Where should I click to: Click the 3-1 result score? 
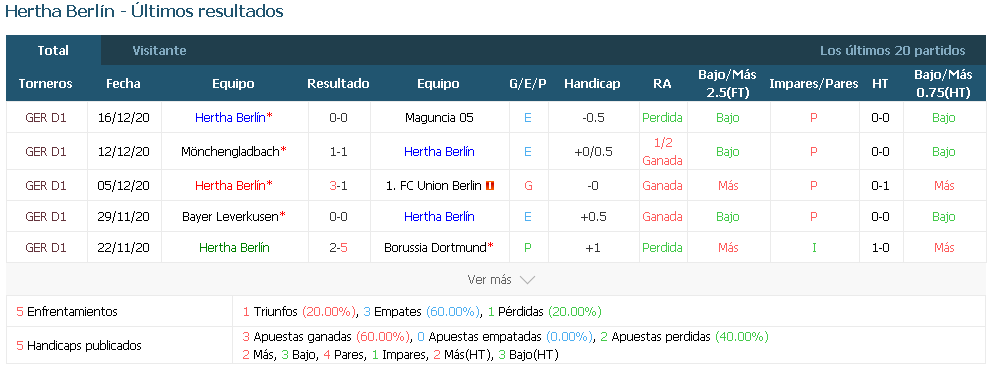338,186
